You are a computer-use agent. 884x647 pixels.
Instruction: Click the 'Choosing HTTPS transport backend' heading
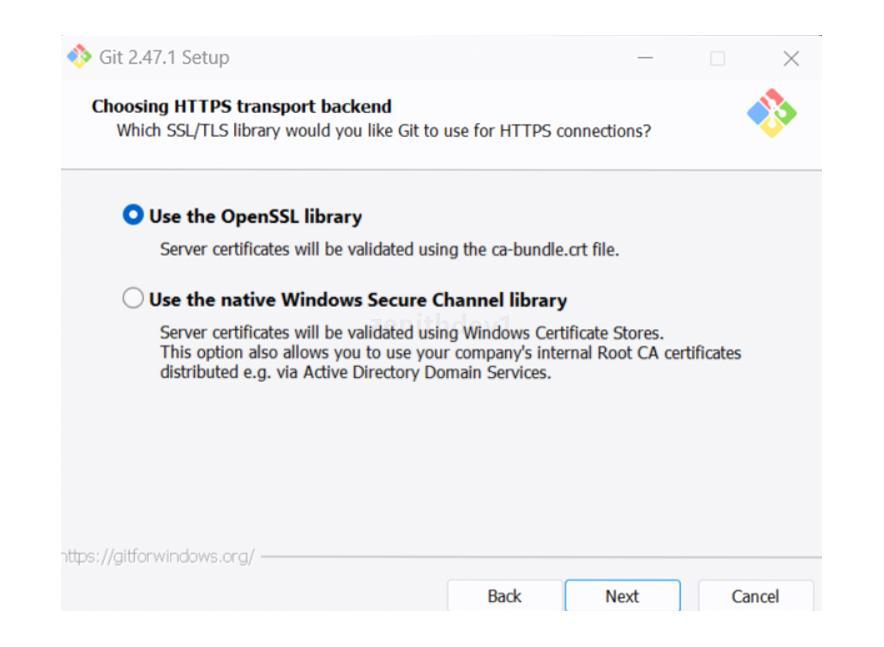[241, 107]
